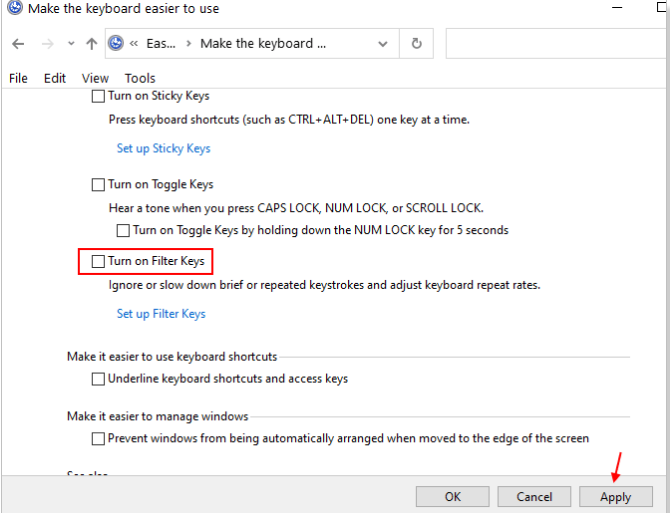Click the window title bar icon

click(15, 8)
